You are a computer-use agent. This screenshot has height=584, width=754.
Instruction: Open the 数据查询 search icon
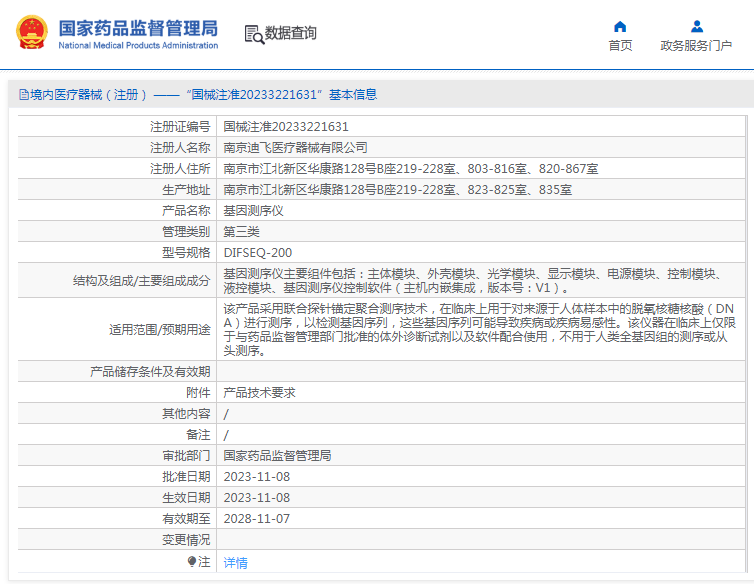pos(254,34)
